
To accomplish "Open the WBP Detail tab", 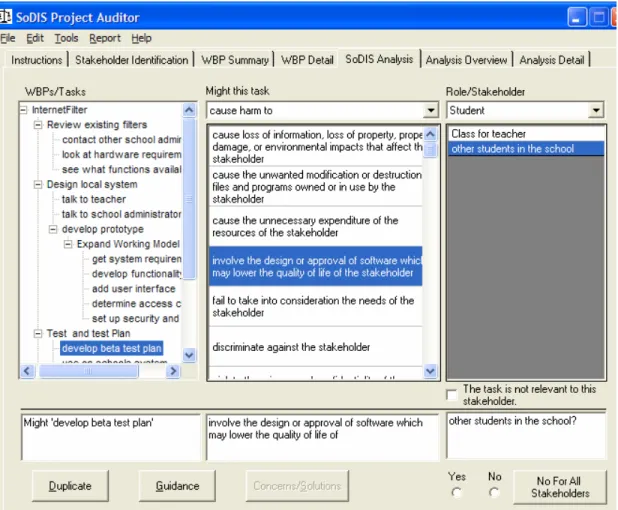I will [x=307, y=60].
